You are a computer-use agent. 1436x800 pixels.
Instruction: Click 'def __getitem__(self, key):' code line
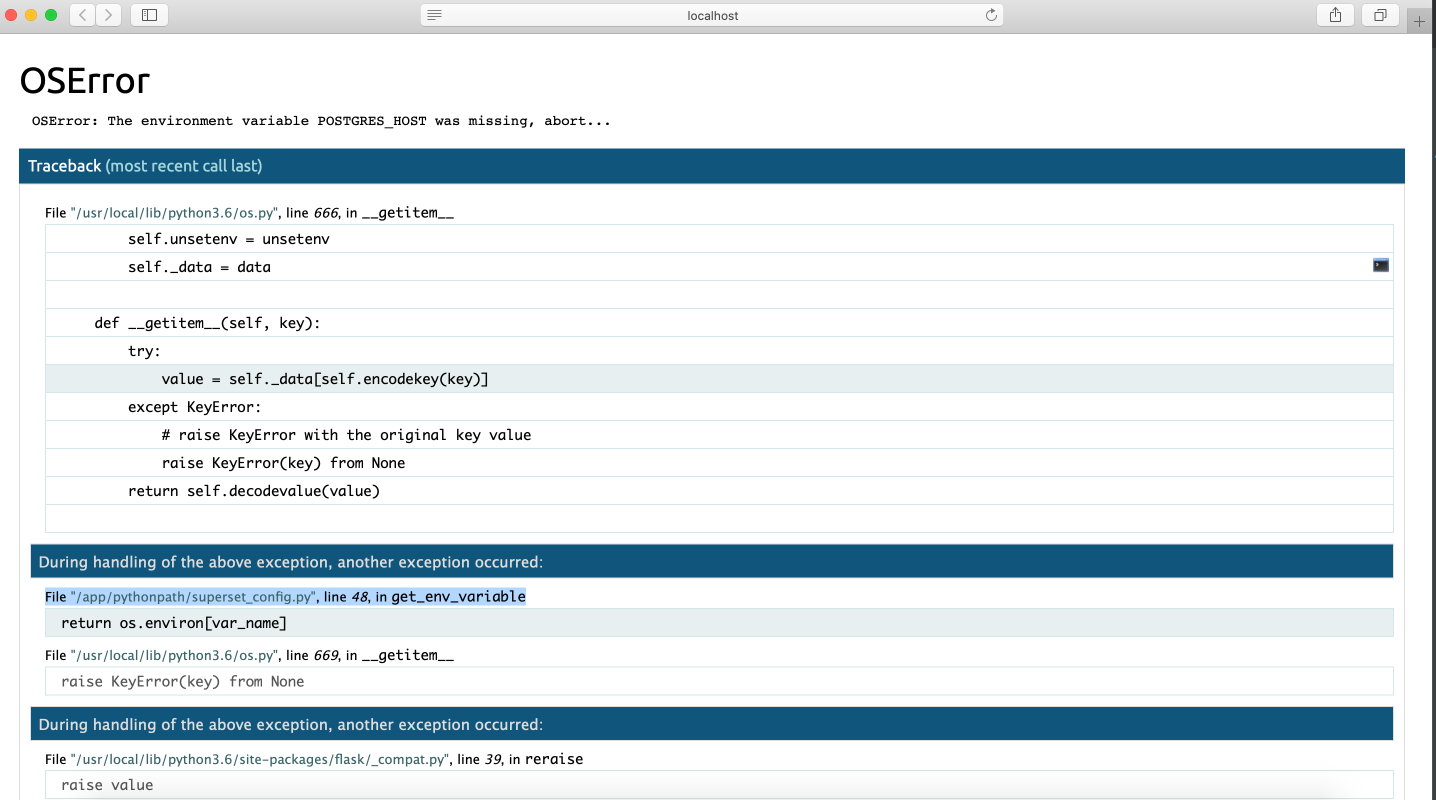point(719,323)
